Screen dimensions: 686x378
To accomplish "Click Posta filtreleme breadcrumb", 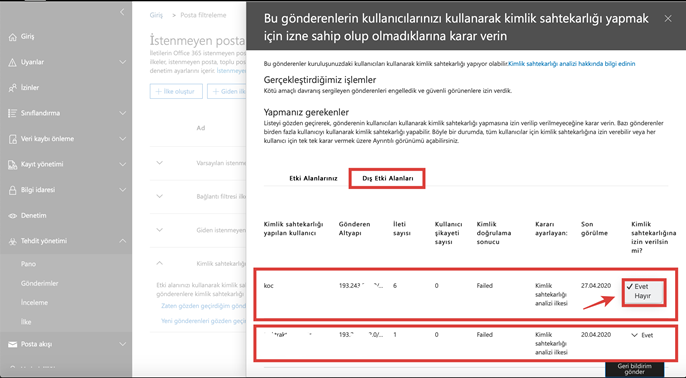I will coord(203,15).
